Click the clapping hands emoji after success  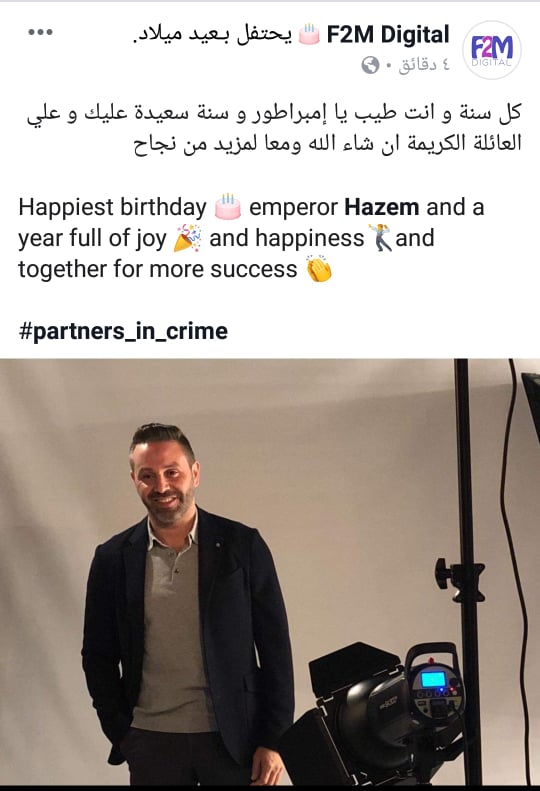tap(319, 269)
